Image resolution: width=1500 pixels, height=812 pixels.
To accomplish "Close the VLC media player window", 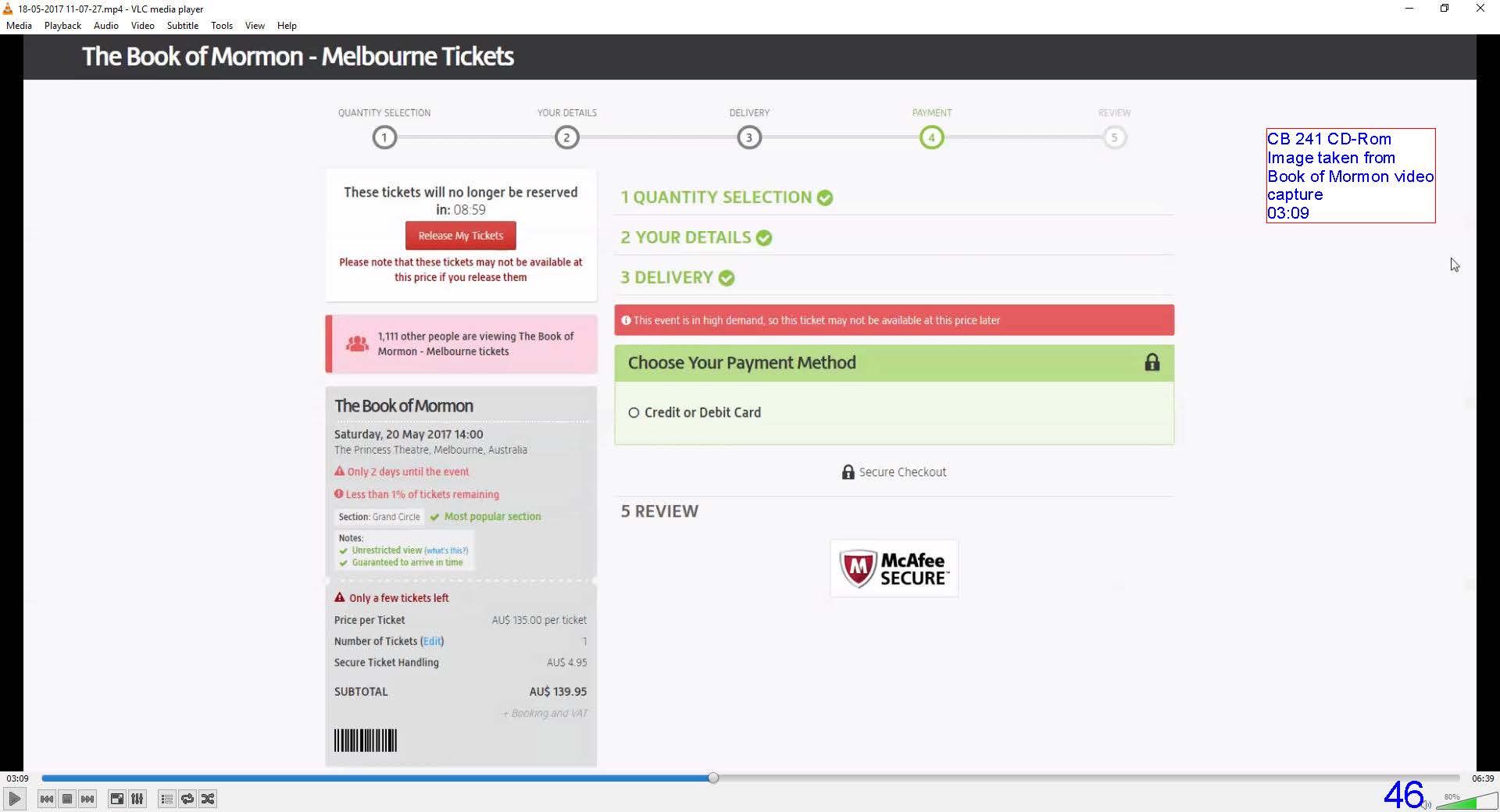I will [1480, 9].
